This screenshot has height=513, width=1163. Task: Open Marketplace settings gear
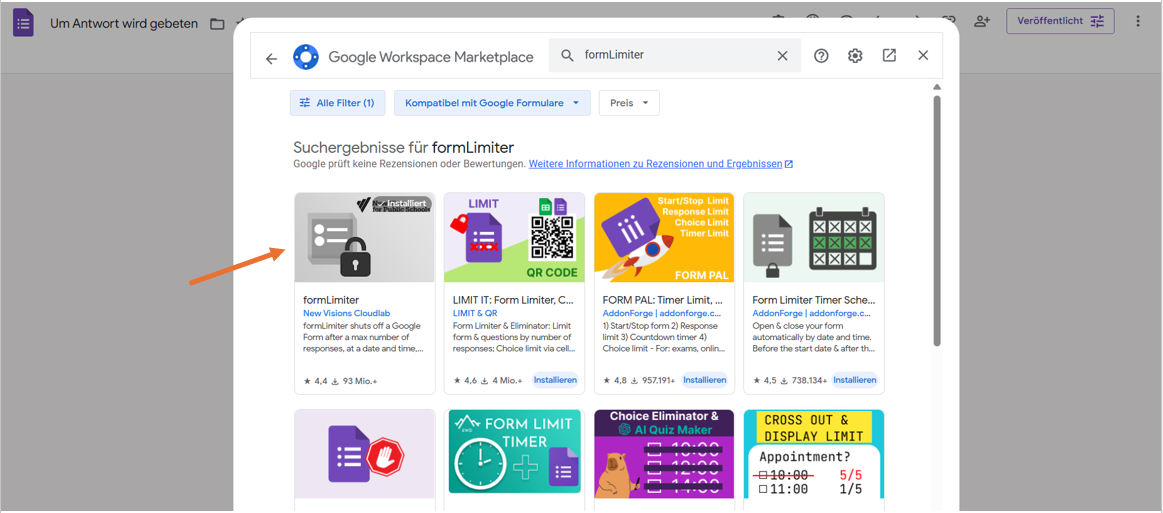coord(855,56)
